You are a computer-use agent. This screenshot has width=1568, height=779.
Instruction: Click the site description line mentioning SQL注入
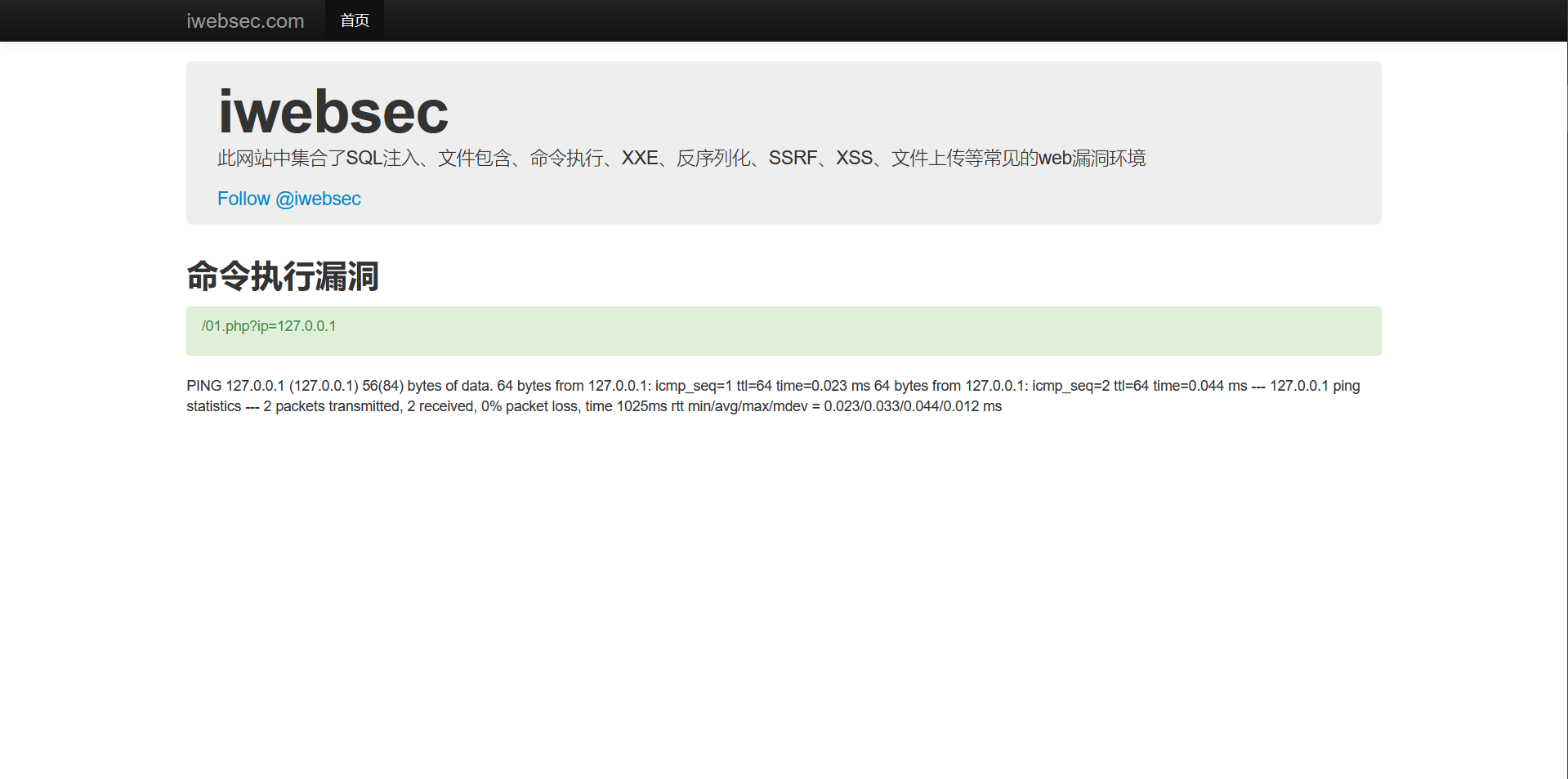(x=681, y=158)
